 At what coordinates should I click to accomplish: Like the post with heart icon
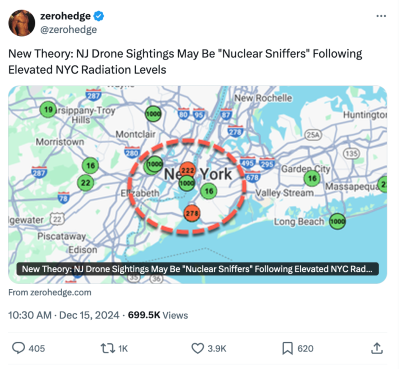pyautogui.click(x=197, y=348)
